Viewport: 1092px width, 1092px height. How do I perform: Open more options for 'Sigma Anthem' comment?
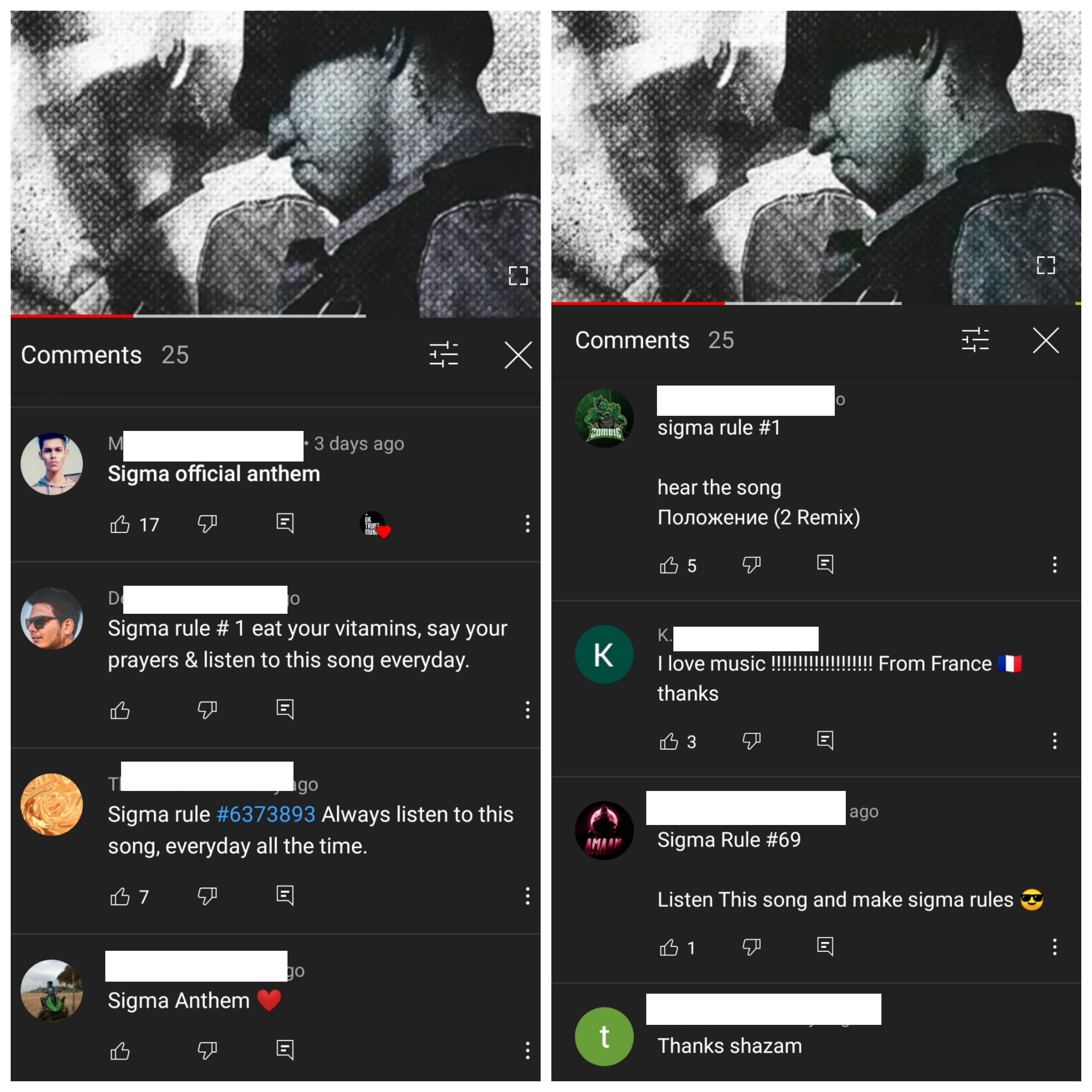click(527, 1051)
